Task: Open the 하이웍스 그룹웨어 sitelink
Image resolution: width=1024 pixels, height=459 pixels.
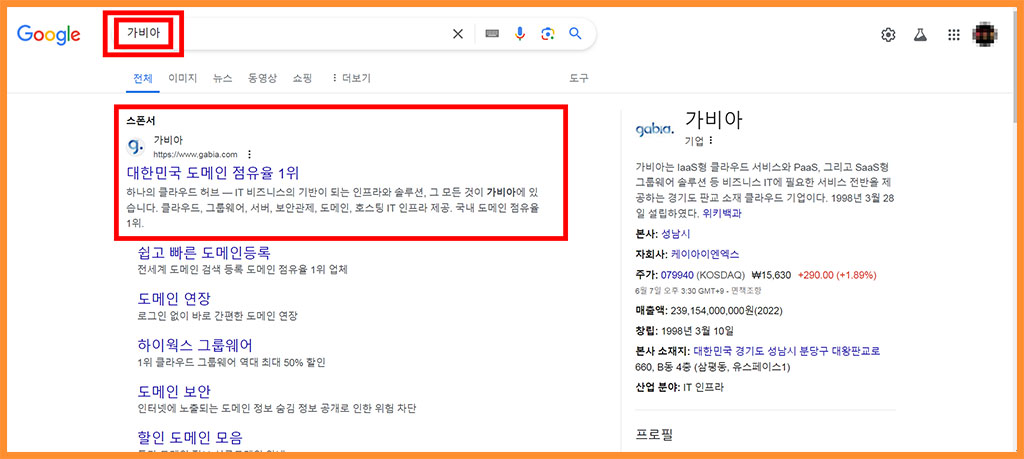Action: tap(195, 345)
